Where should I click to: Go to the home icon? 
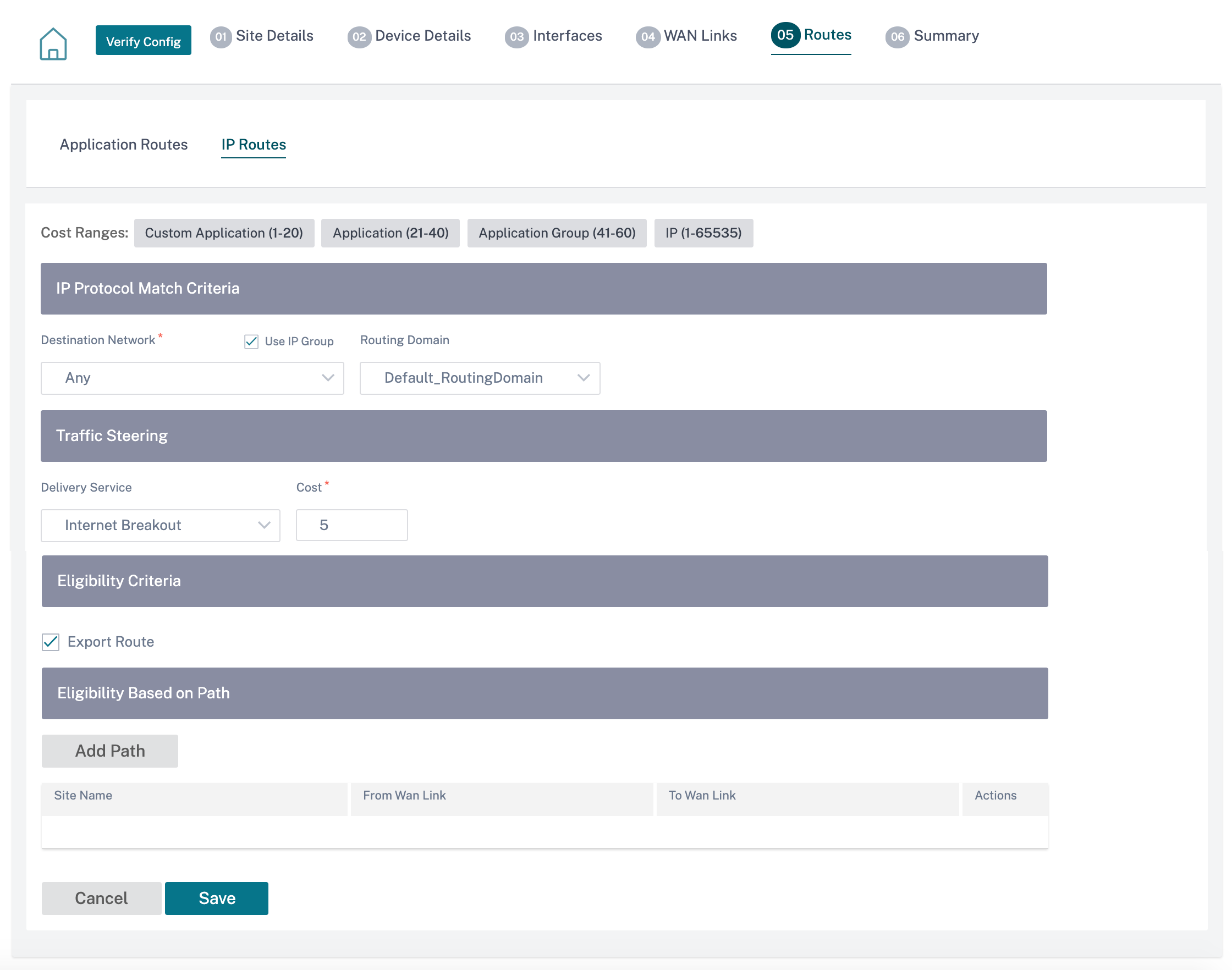pos(53,43)
